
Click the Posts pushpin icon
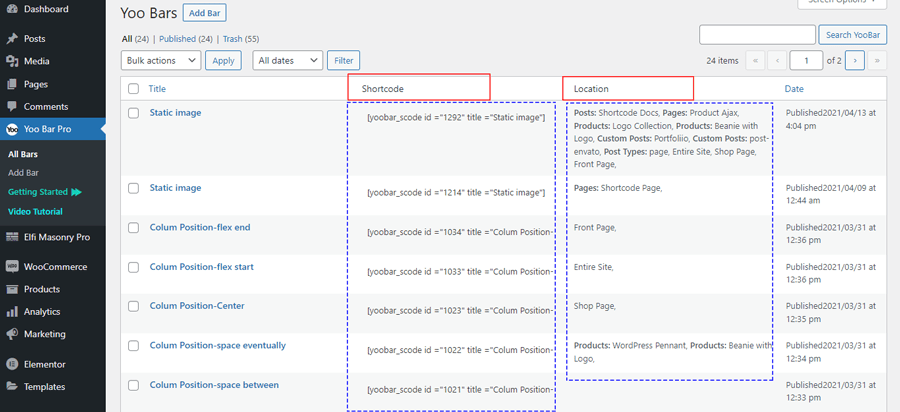pos(12,38)
